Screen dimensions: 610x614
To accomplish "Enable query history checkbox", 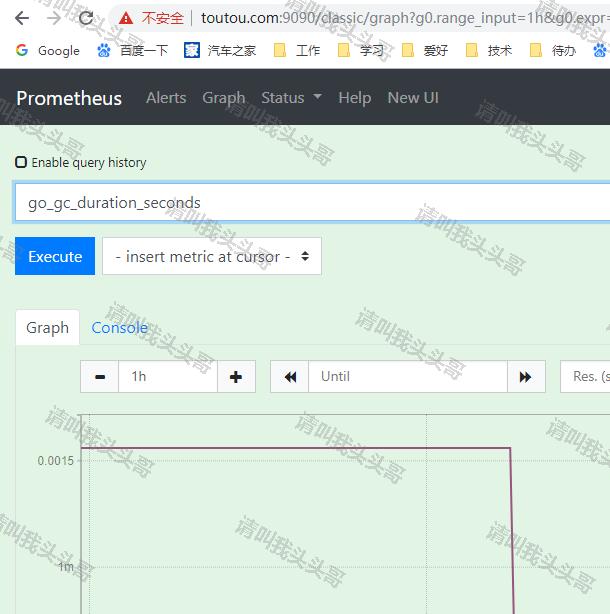I will point(21,162).
